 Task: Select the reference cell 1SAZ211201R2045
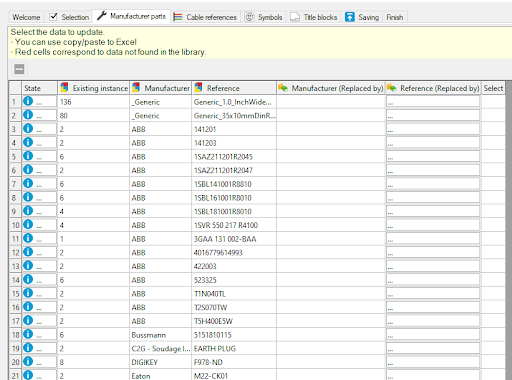click(234, 157)
